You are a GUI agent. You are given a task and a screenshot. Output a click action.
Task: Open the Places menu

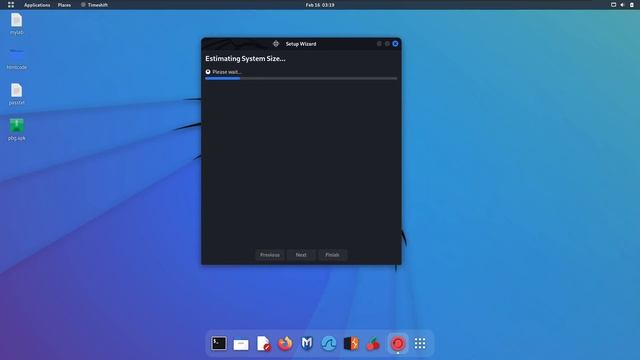tap(64, 5)
